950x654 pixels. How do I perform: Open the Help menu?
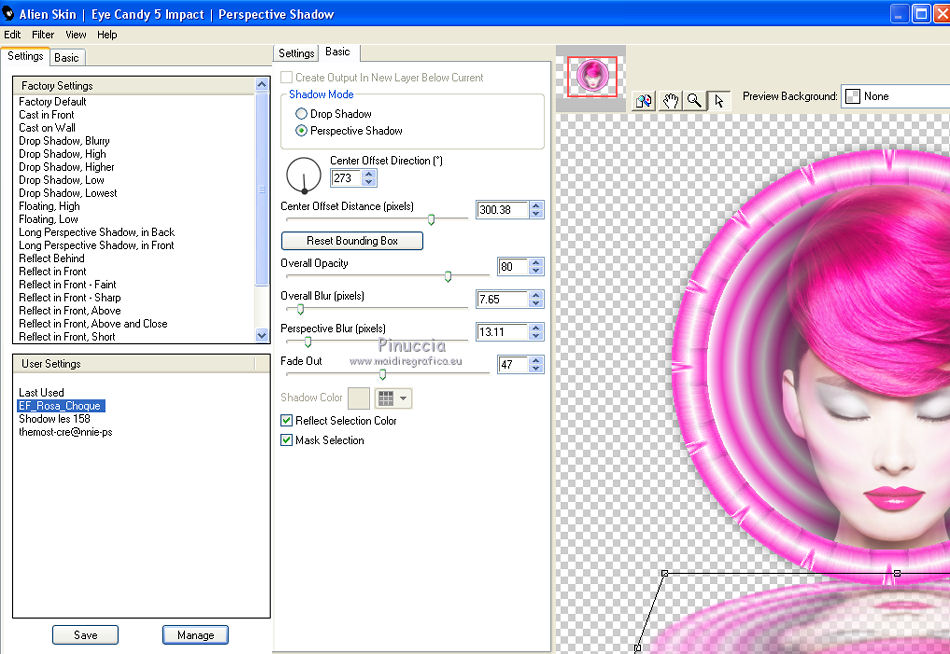pos(107,35)
